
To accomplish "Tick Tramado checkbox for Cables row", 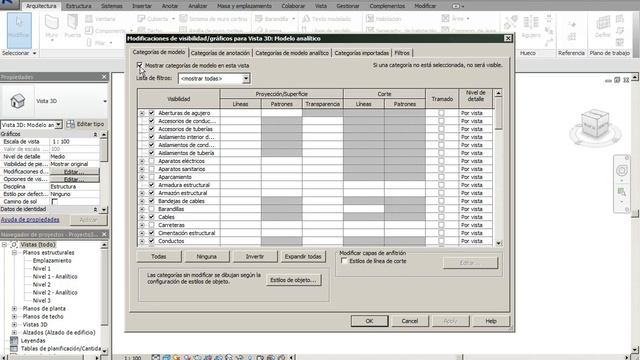I will (x=441, y=217).
